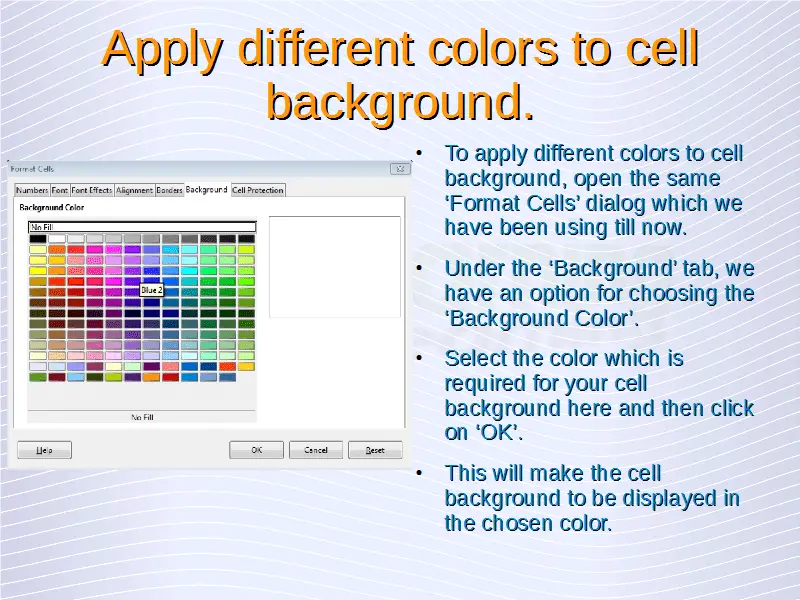Switch to the Cell Protection tab
Image resolution: width=800 pixels, height=600 pixels.
coord(258,190)
